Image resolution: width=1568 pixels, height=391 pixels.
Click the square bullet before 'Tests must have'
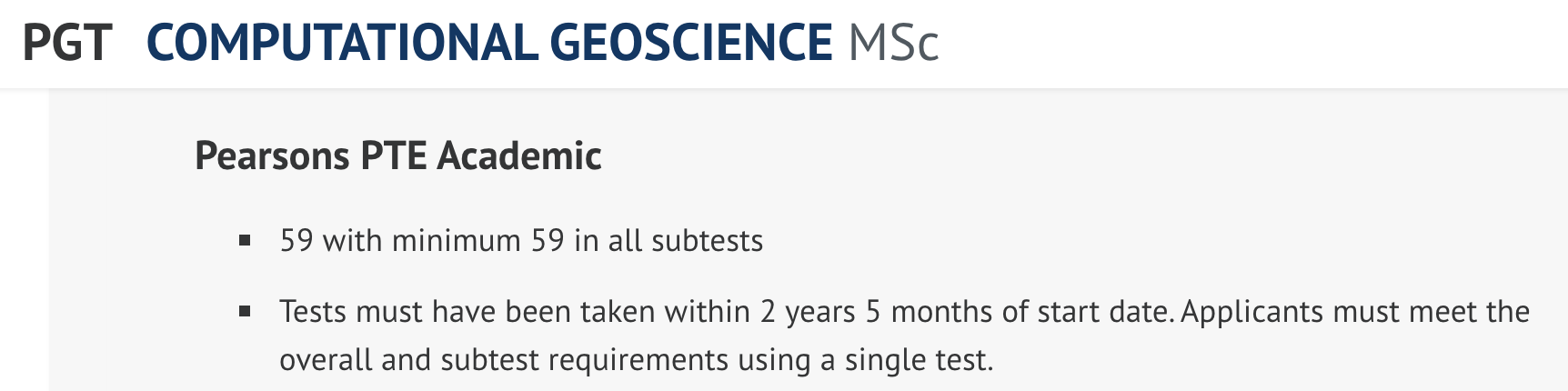(244, 312)
